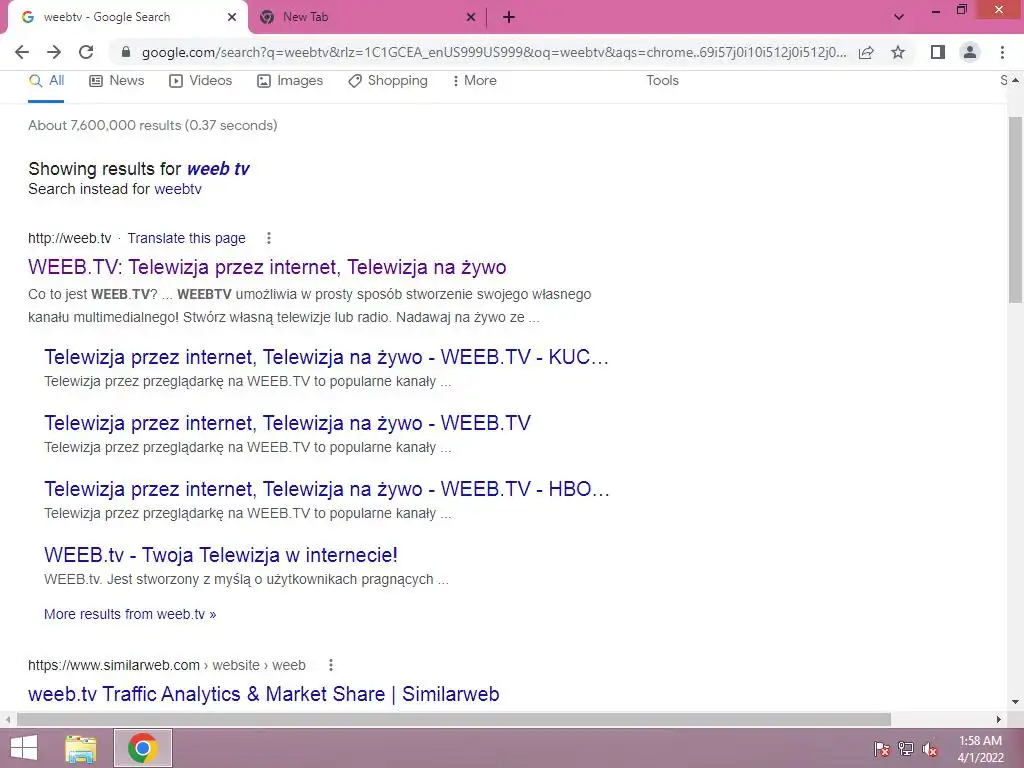Open a new tab with plus button
The width and height of the screenshot is (1024, 768).
[x=509, y=17]
